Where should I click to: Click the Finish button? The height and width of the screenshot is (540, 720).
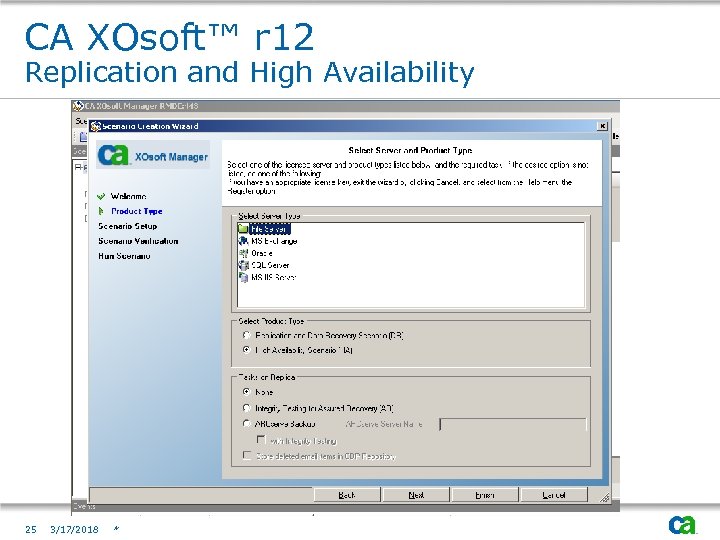pos(485,495)
